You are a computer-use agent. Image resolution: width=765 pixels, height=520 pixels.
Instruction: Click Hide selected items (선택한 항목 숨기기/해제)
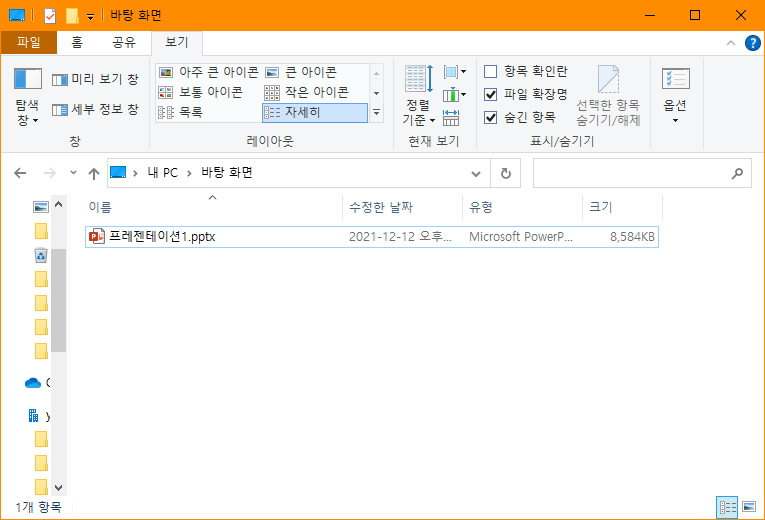[608, 96]
